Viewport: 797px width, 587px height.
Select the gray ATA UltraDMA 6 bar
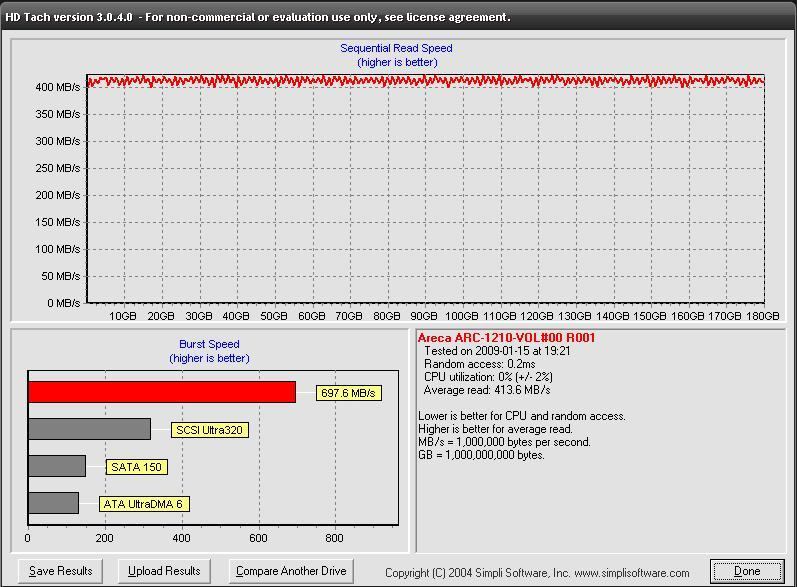pos(53,503)
